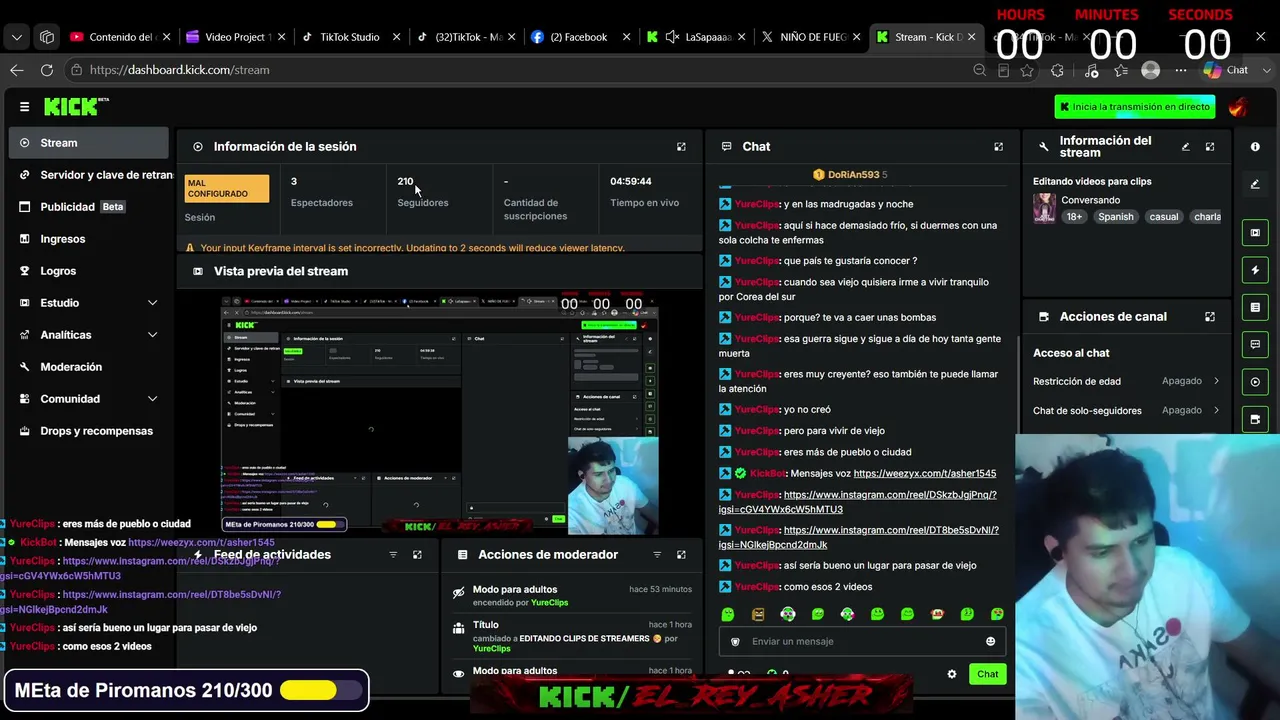
Task: Select Stream in the sidebar
Action: tap(88, 143)
